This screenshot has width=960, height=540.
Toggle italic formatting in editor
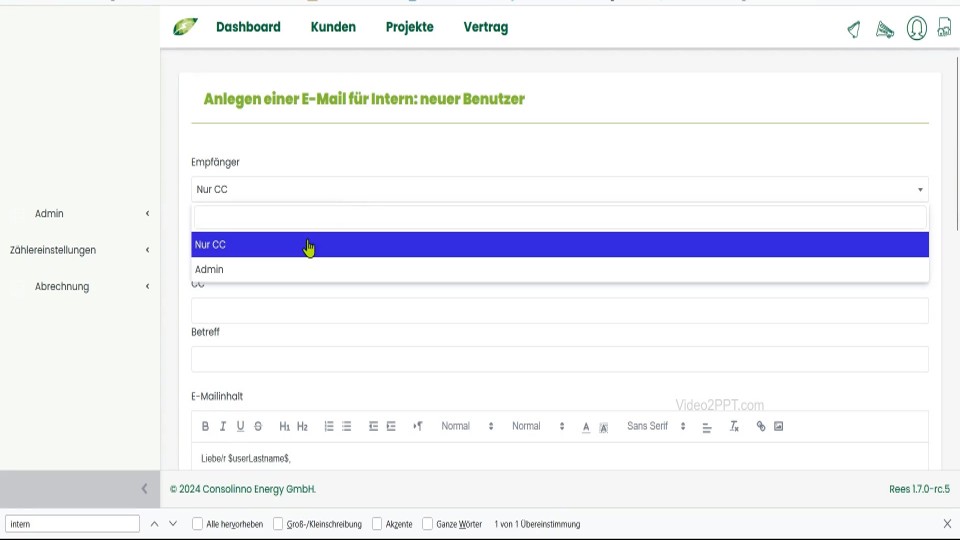point(223,426)
